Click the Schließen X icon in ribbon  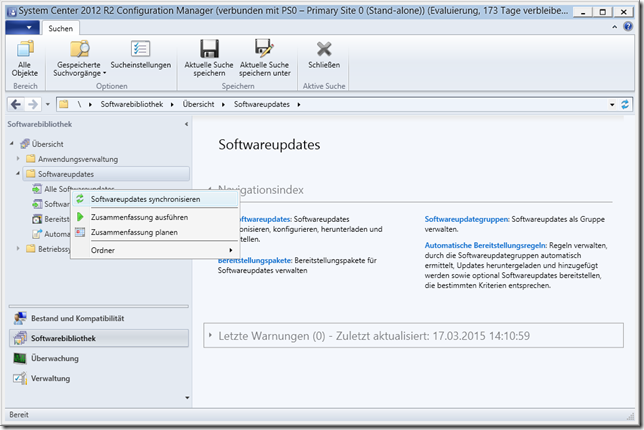324,49
